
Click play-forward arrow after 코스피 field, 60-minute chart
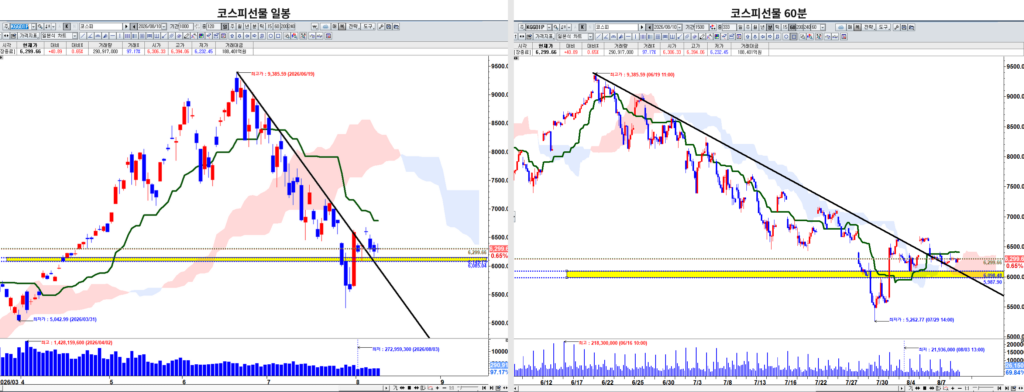tap(642, 27)
